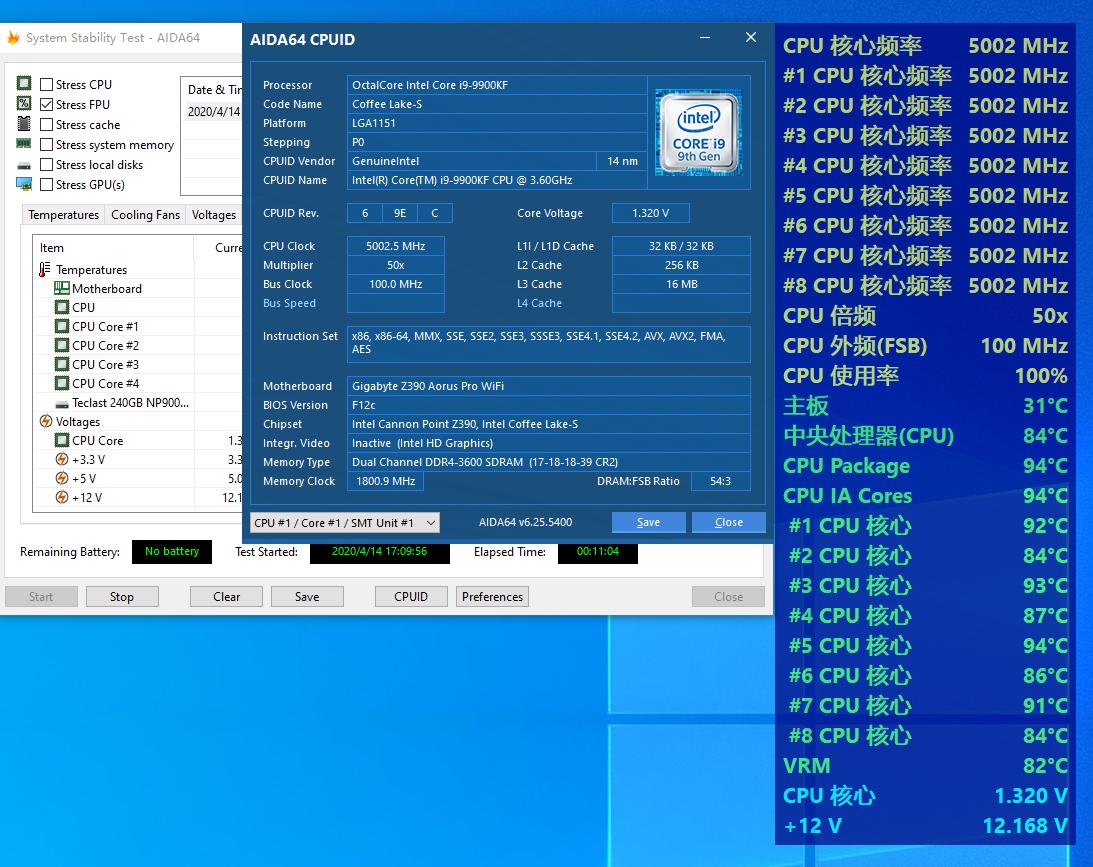1093x867 pixels.
Task: Click the Stop button in Stability Test
Action: pos(122,597)
